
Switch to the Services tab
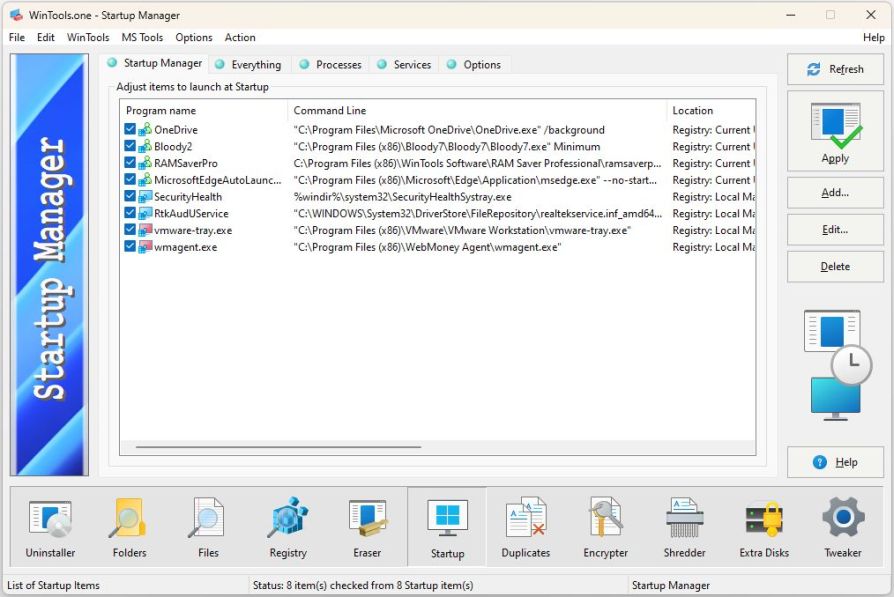click(404, 64)
